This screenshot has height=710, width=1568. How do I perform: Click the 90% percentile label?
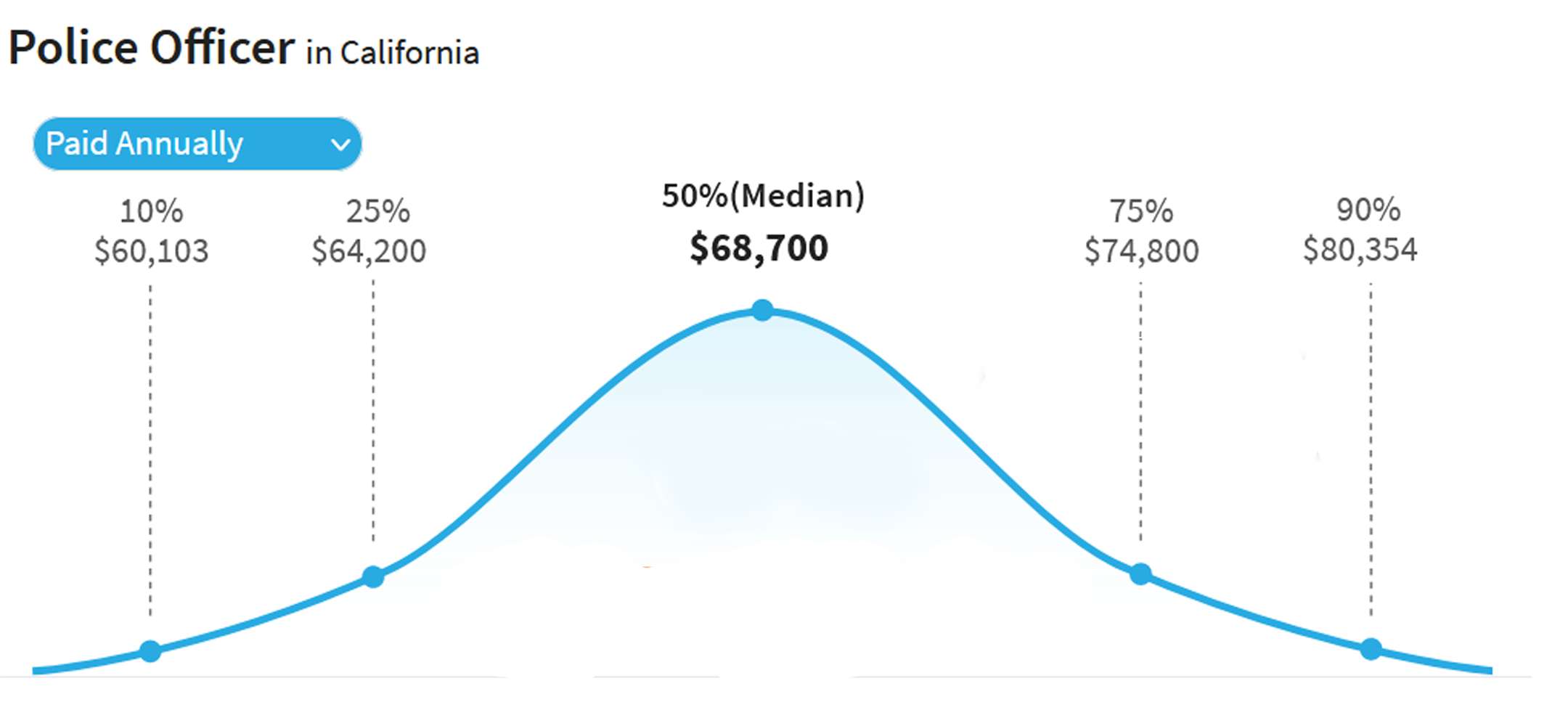[x=1368, y=210]
